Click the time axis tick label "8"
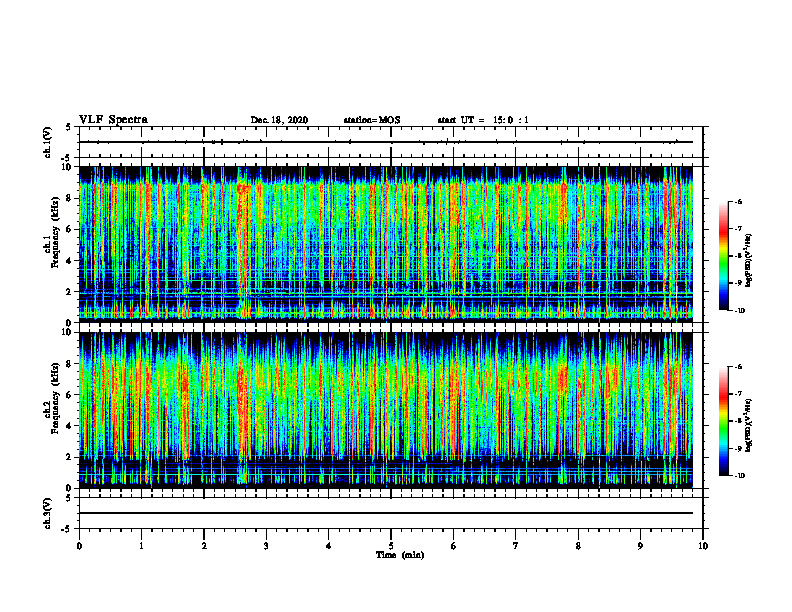This screenshot has height=612, width=792. (578, 546)
